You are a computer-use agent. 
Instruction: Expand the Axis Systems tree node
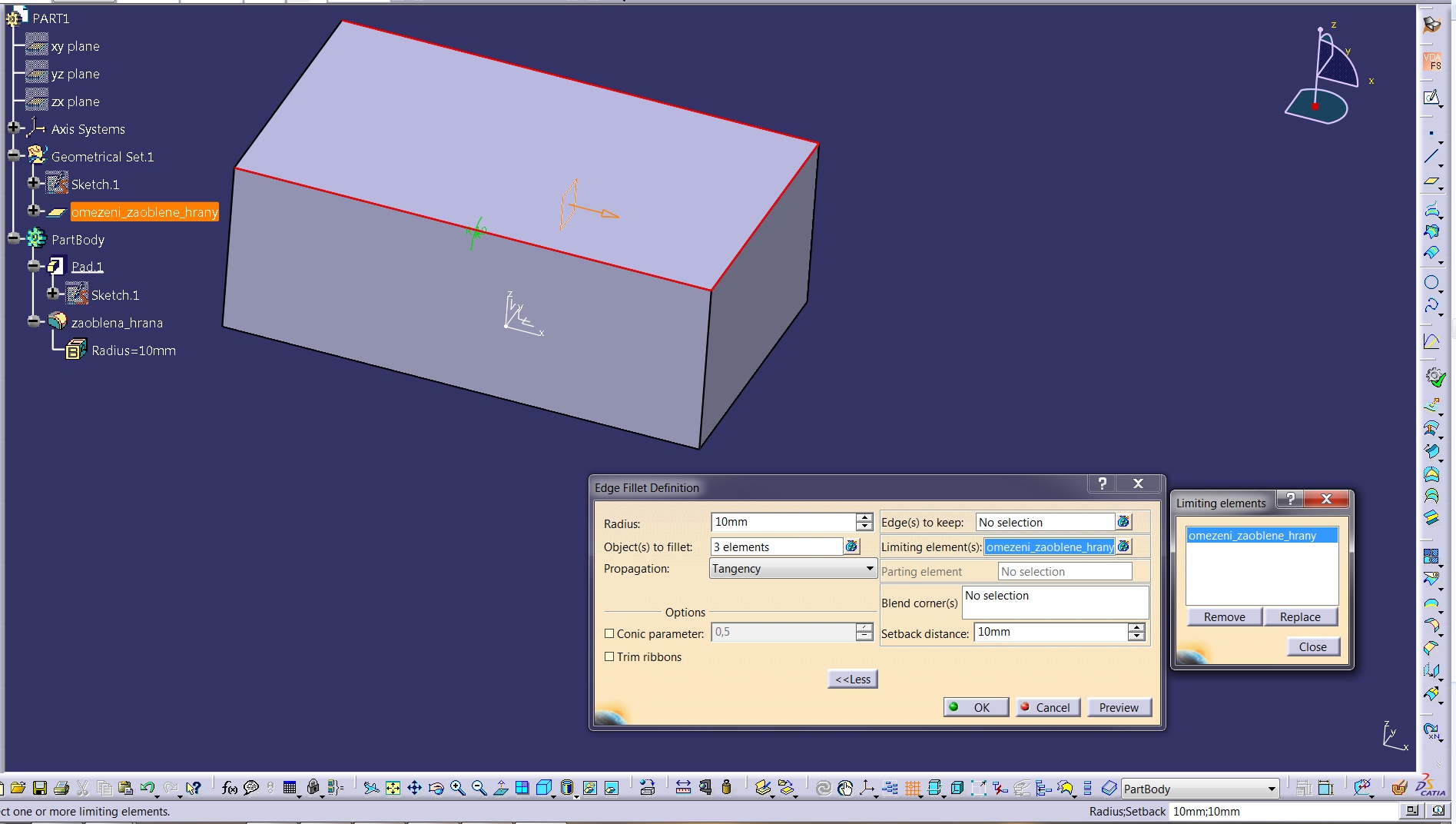click(13, 128)
